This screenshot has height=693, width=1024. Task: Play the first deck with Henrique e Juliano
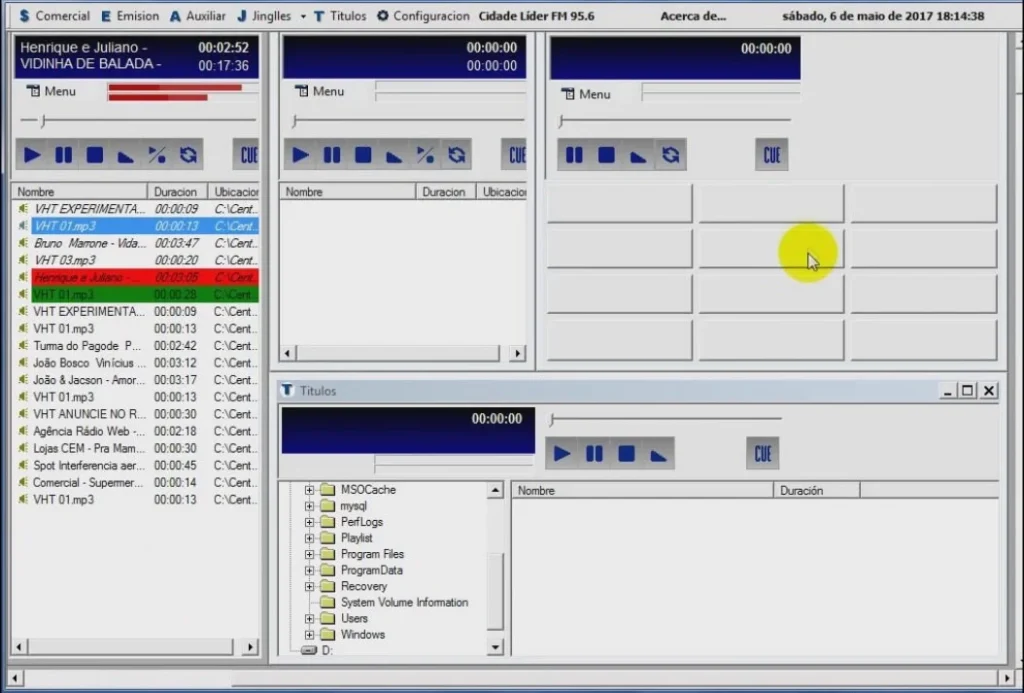[x=32, y=155]
